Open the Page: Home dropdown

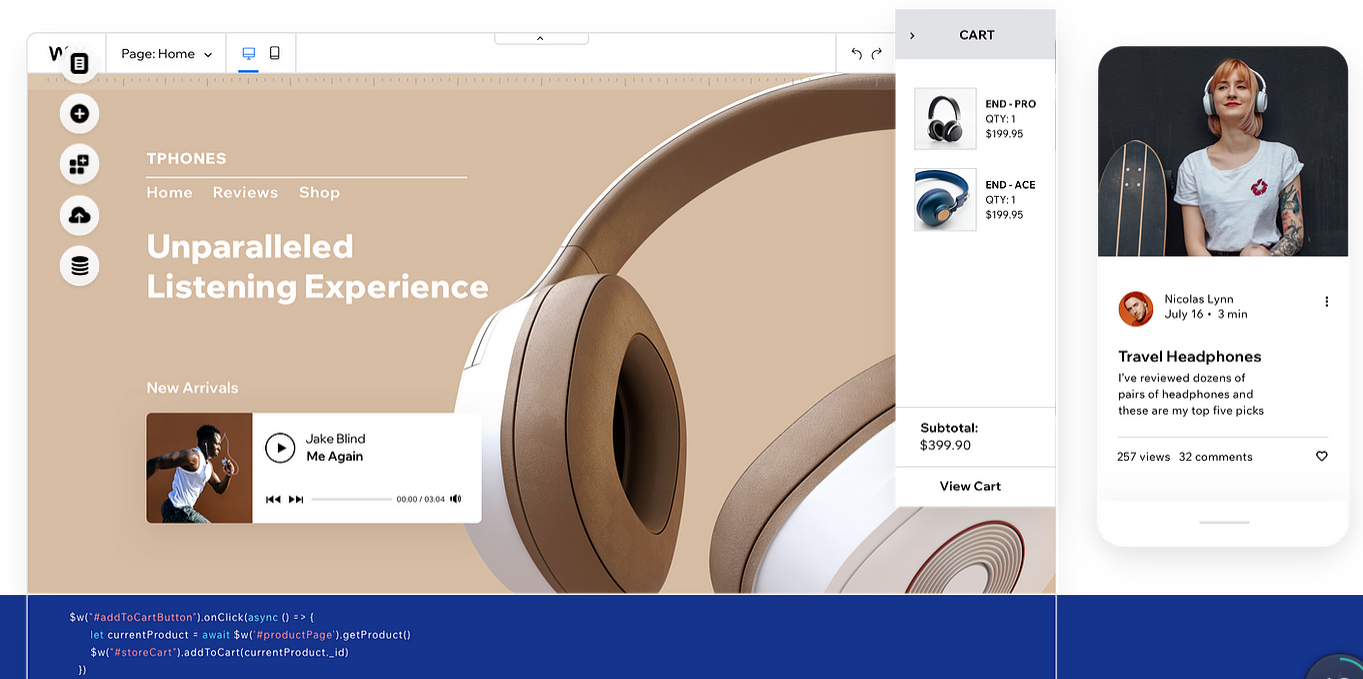click(166, 54)
